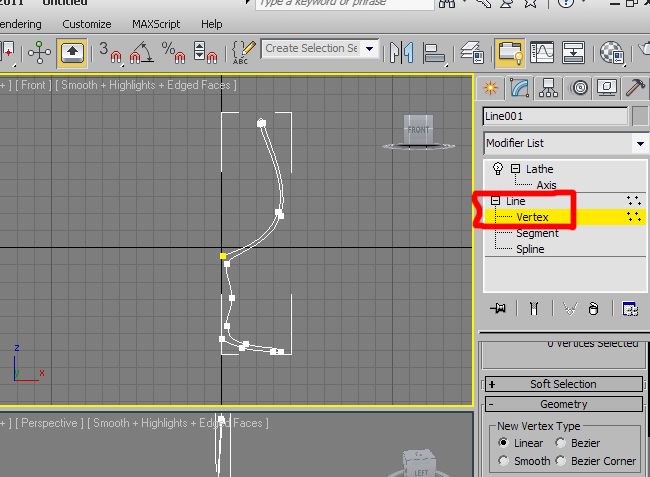This screenshot has width=650, height=477.
Task: Select the Spline sub-object level
Action: pos(530,249)
